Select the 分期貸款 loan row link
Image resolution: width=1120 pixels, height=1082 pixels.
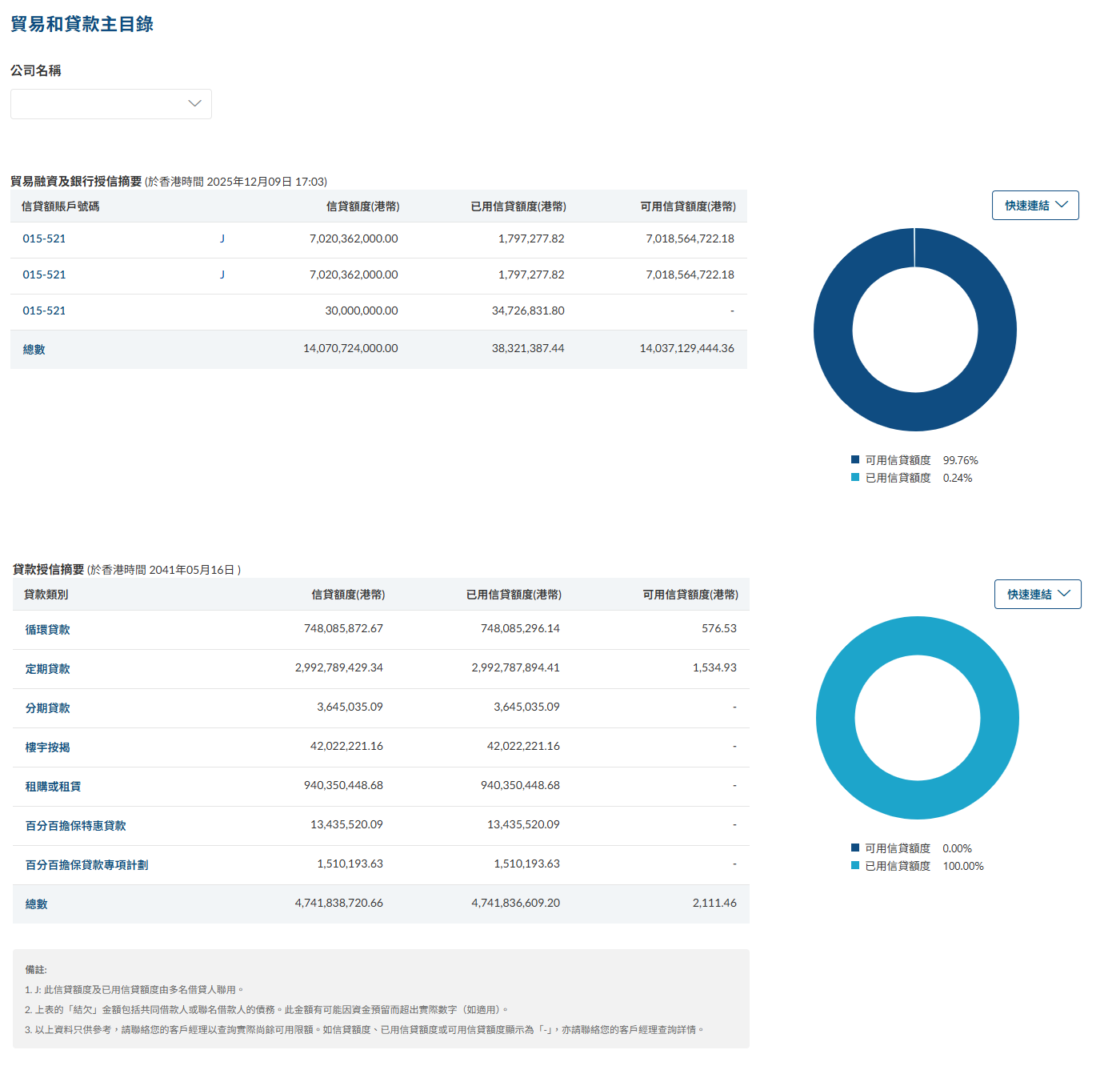tap(47, 708)
